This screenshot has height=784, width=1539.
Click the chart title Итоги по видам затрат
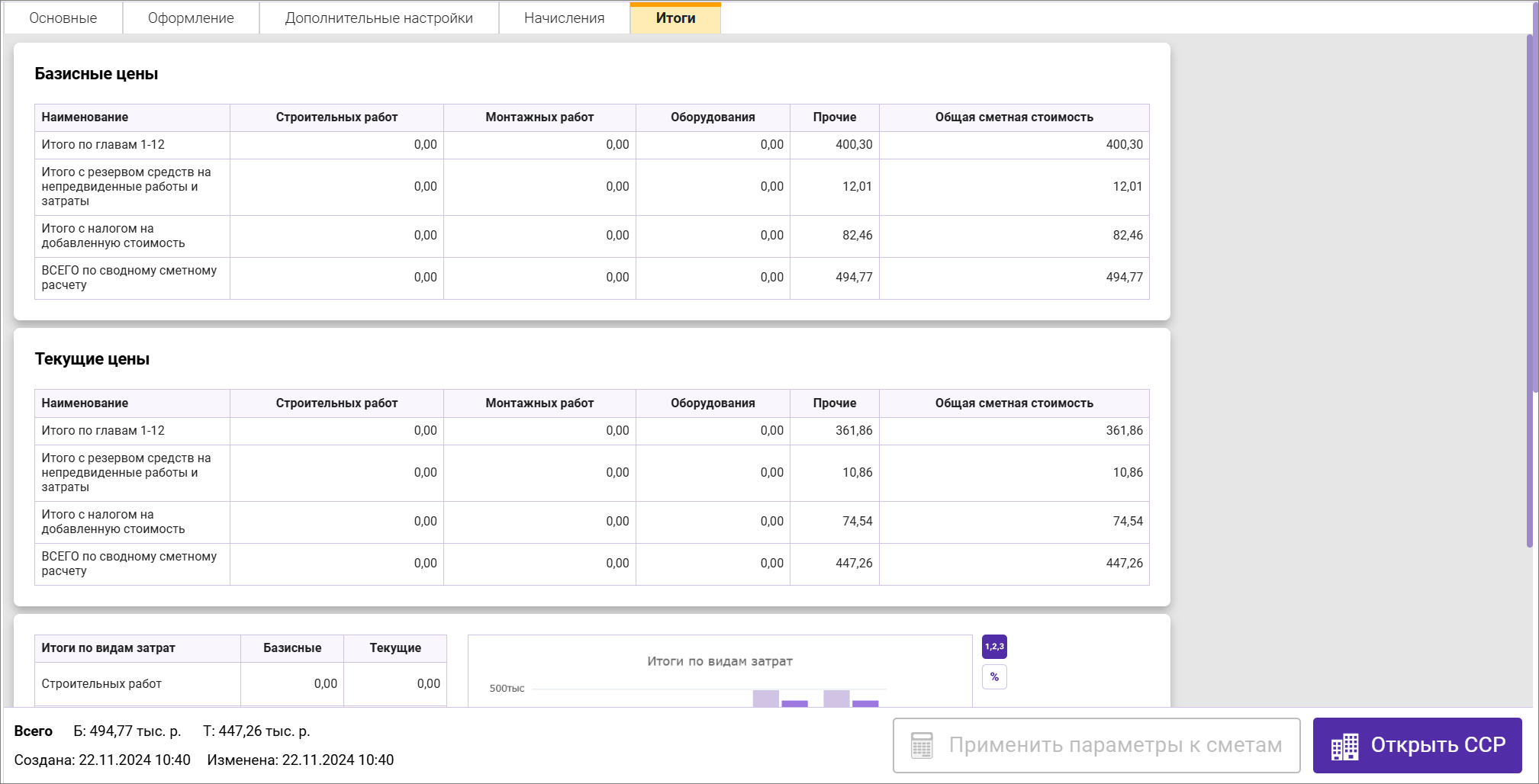pos(720,661)
